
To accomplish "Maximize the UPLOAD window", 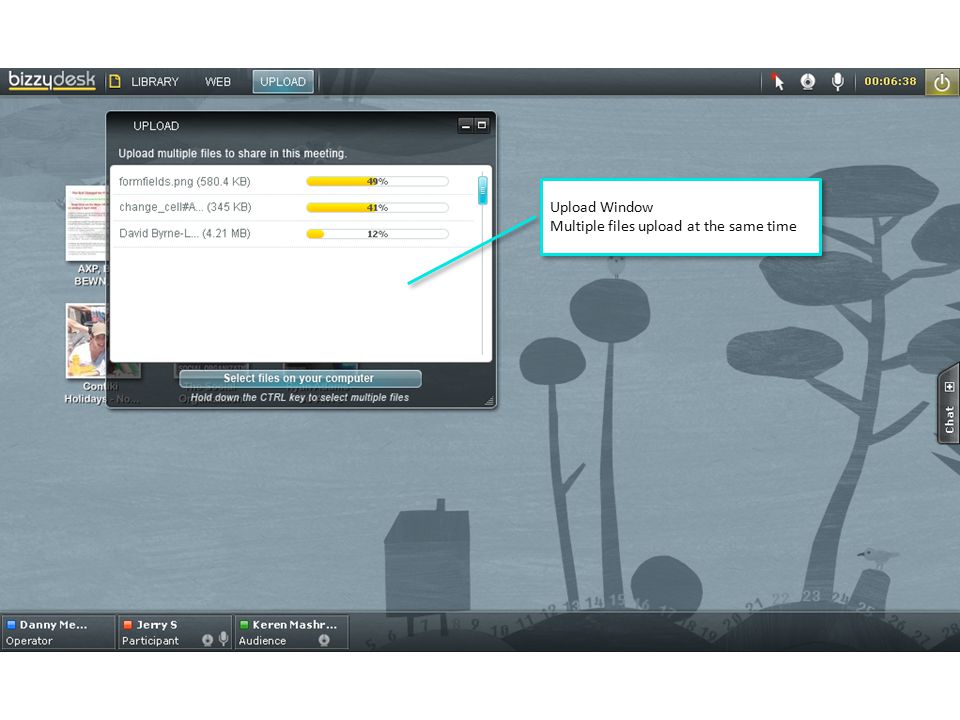I will [482, 126].
